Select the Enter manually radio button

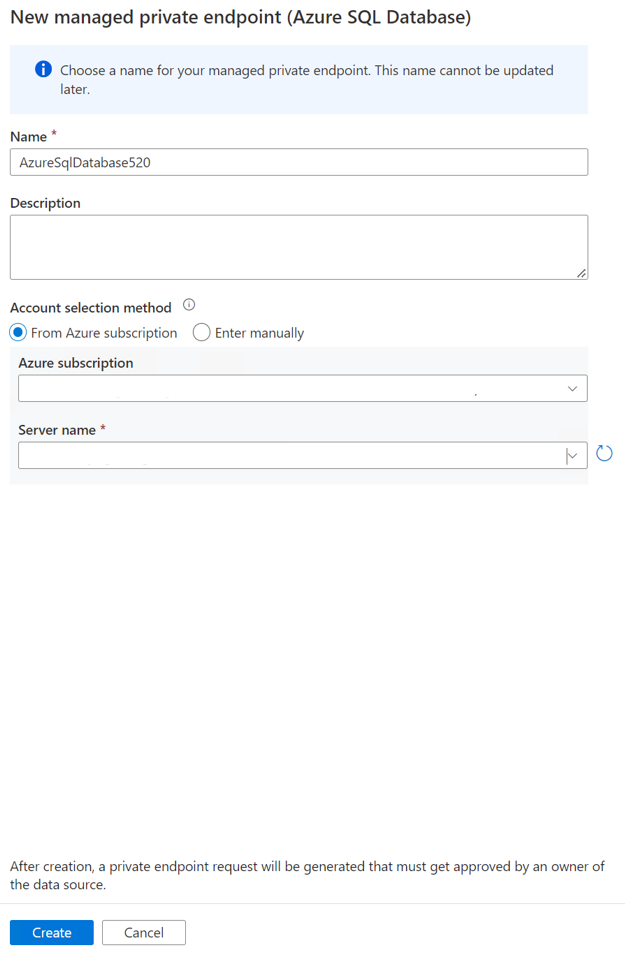tap(200, 332)
